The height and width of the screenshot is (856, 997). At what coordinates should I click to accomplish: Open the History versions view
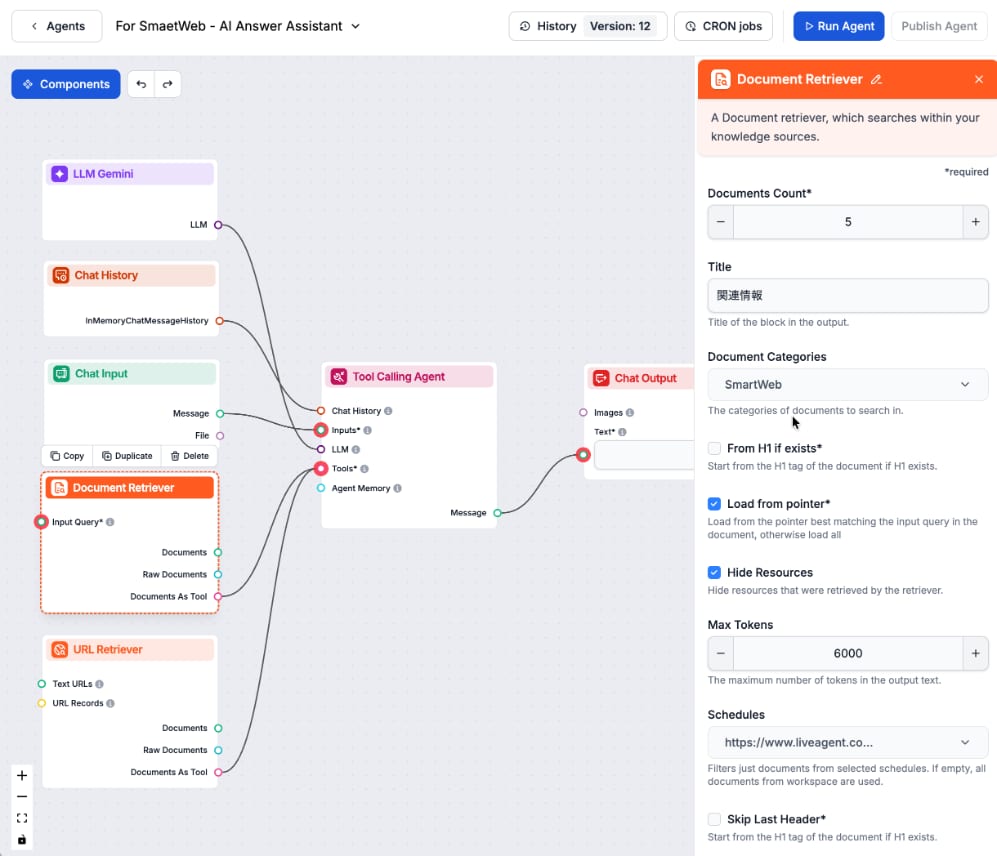tap(549, 26)
